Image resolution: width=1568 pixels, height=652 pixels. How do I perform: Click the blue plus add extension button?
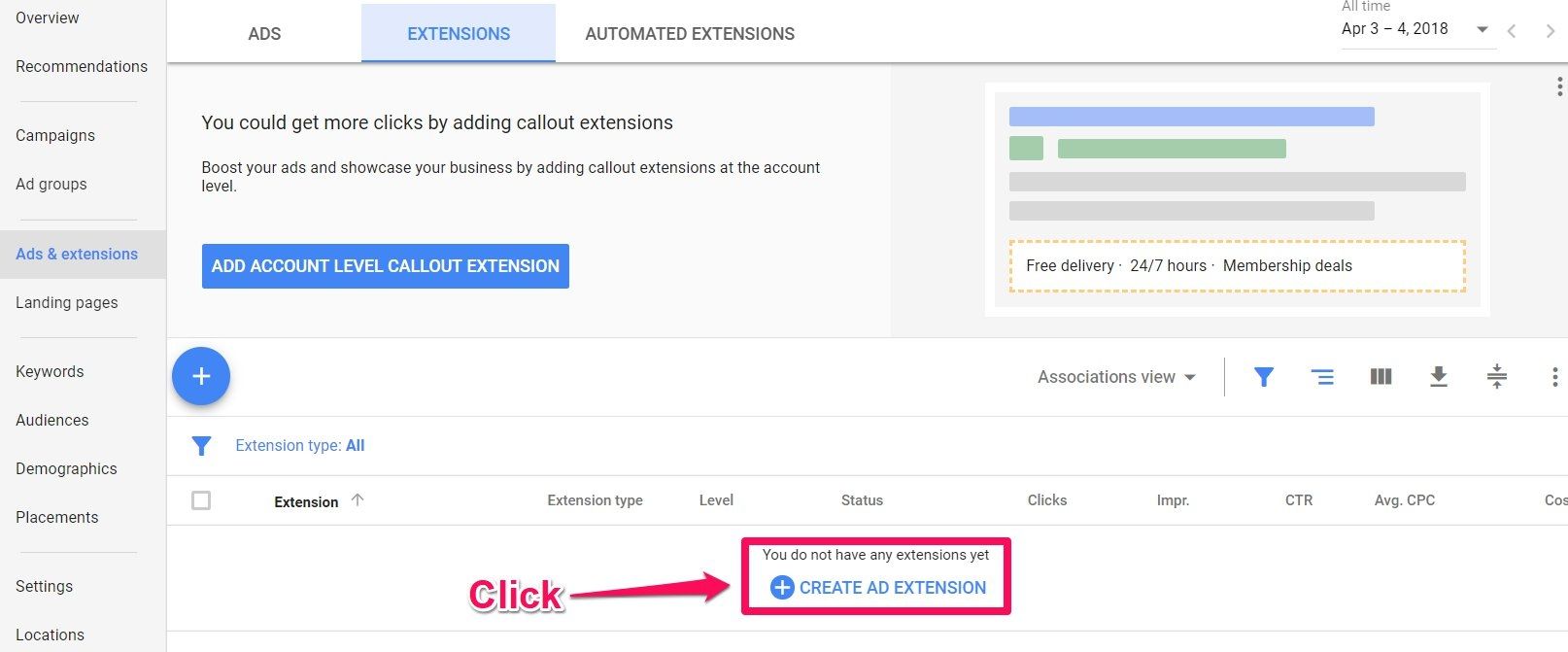201,376
